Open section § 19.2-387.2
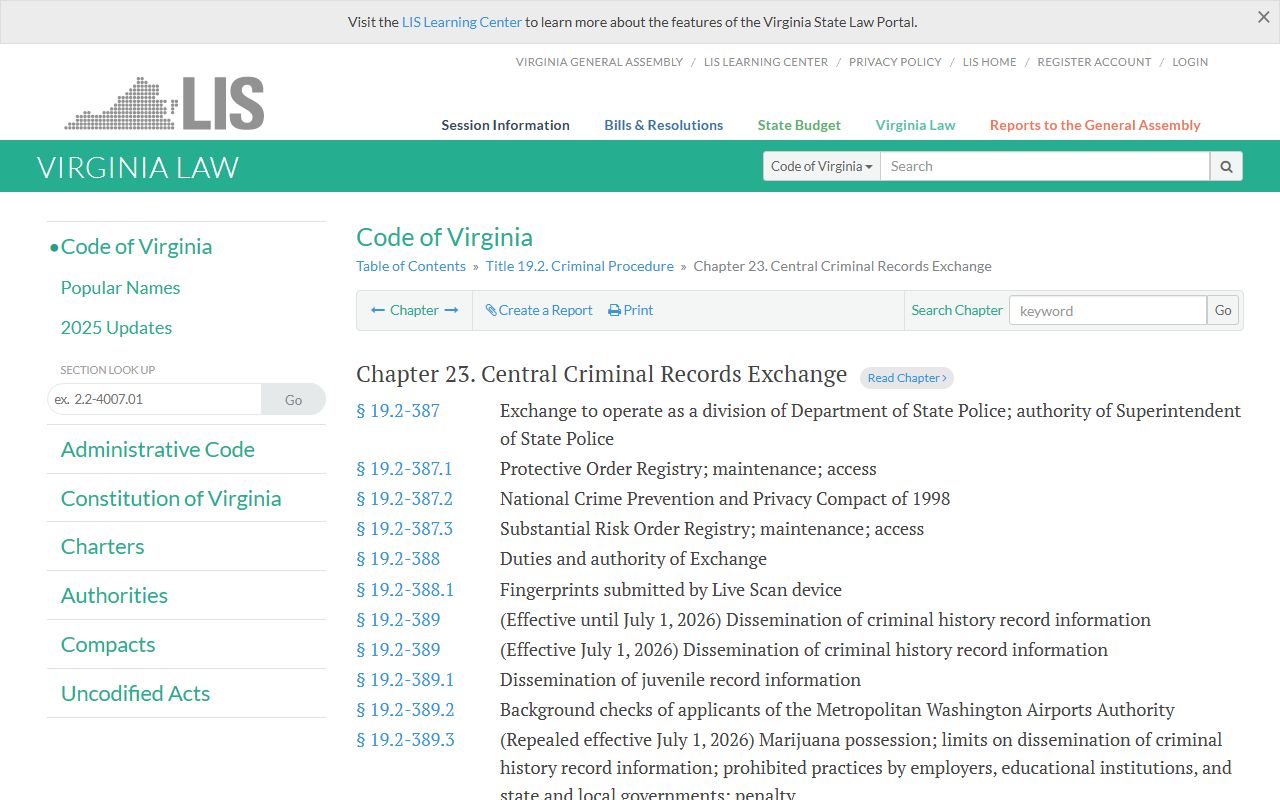Viewport: 1280px width, 800px height. [x=404, y=498]
